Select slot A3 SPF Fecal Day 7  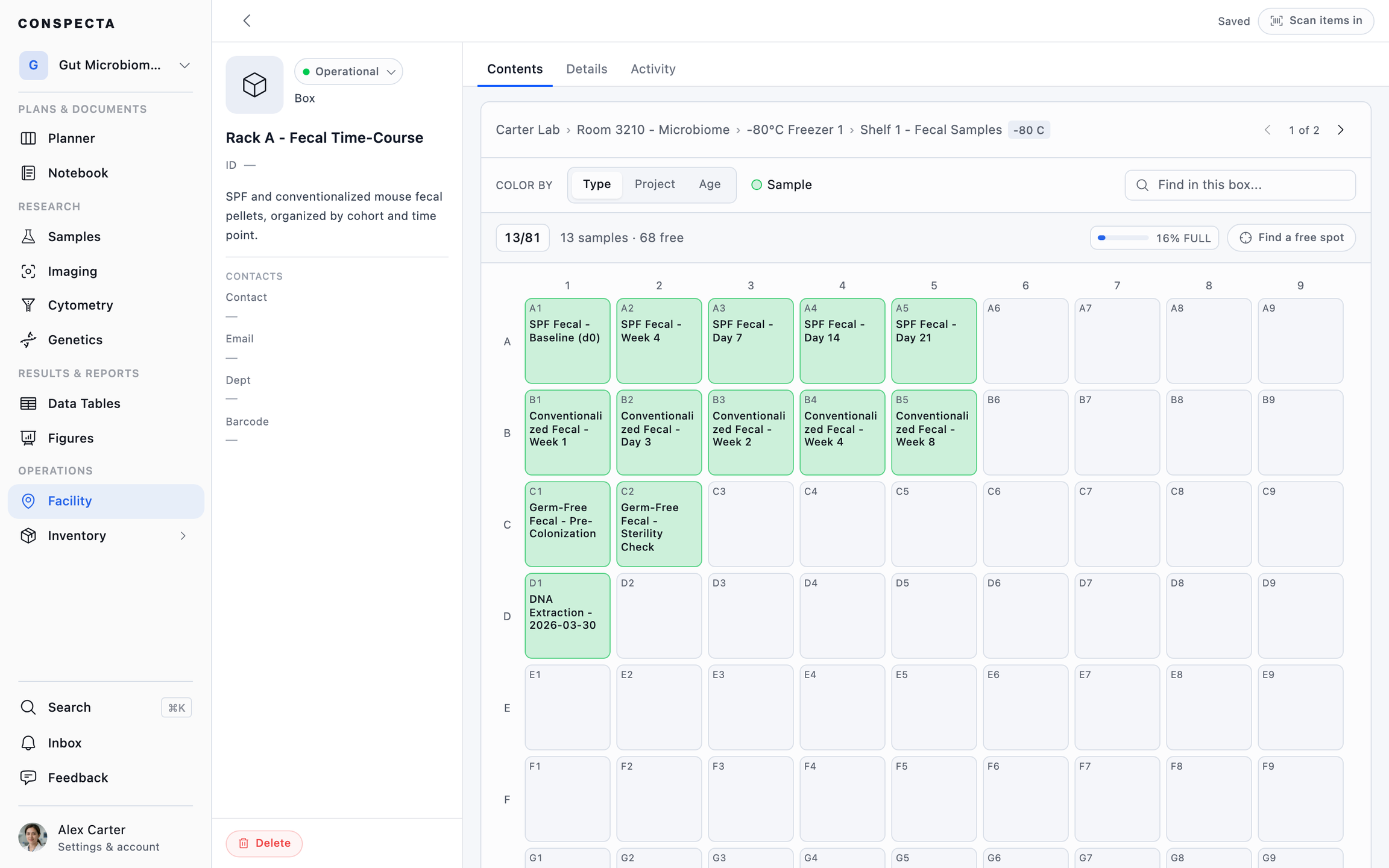(751, 341)
